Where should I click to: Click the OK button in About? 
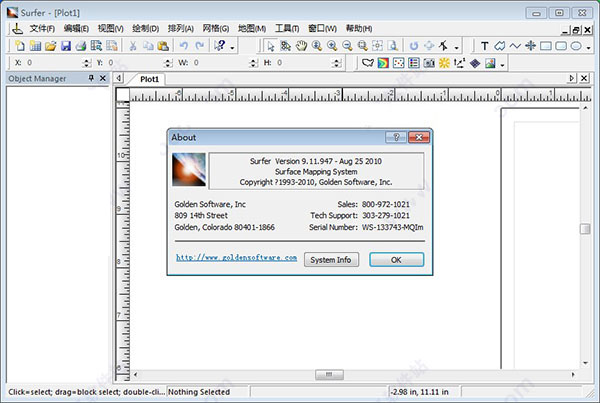[396, 260]
